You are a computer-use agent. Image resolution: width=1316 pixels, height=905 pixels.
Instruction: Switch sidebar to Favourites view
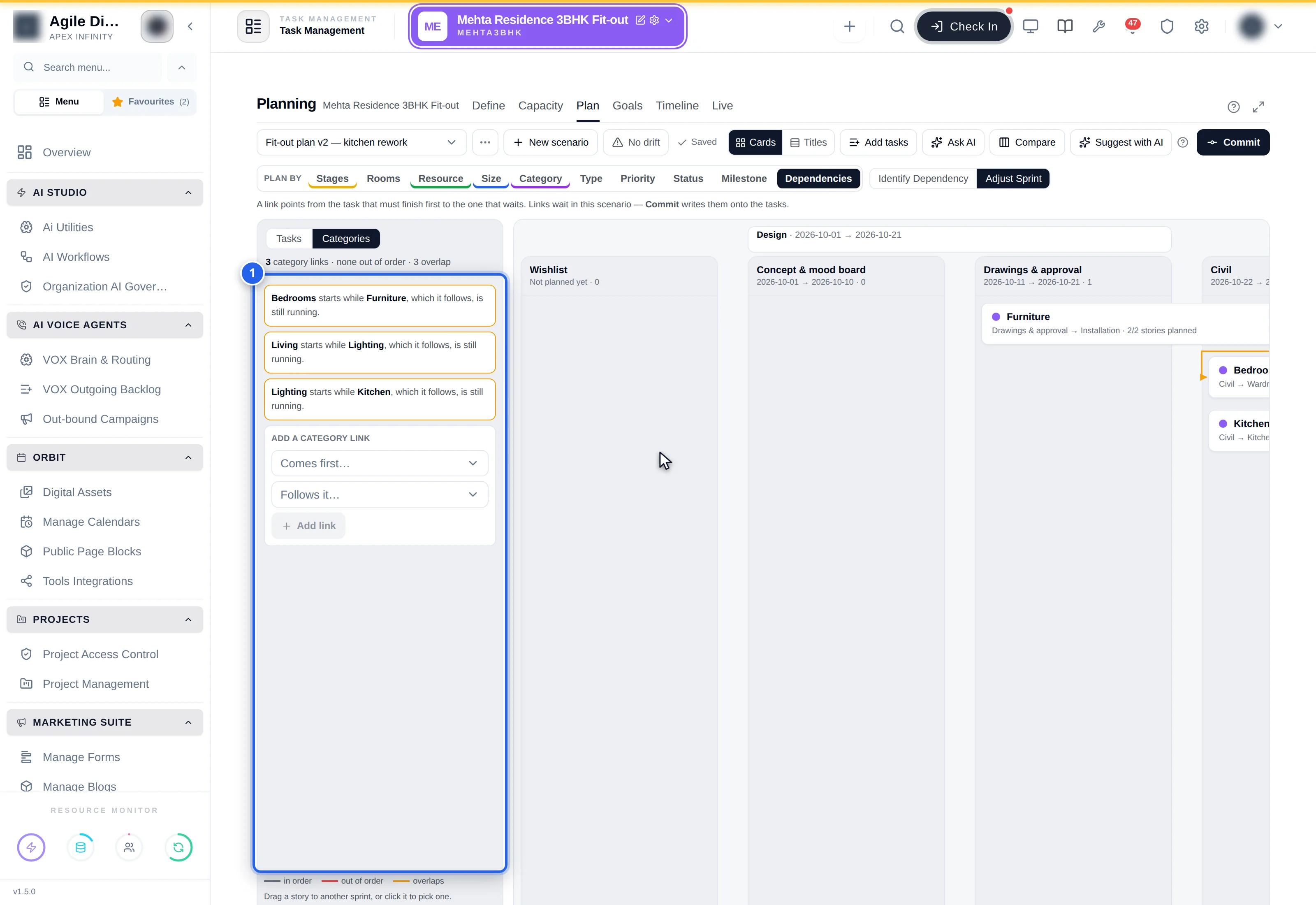[x=150, y=102]
